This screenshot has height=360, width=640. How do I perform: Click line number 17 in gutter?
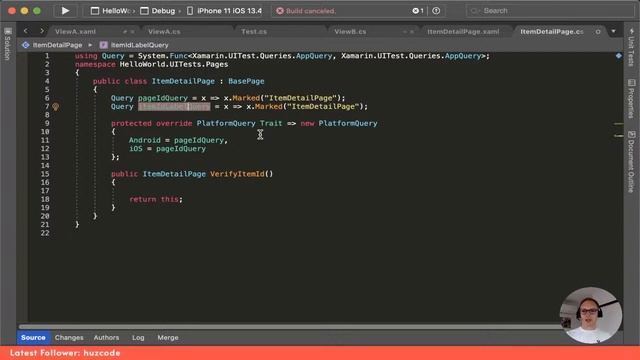(x=45, y=191)
